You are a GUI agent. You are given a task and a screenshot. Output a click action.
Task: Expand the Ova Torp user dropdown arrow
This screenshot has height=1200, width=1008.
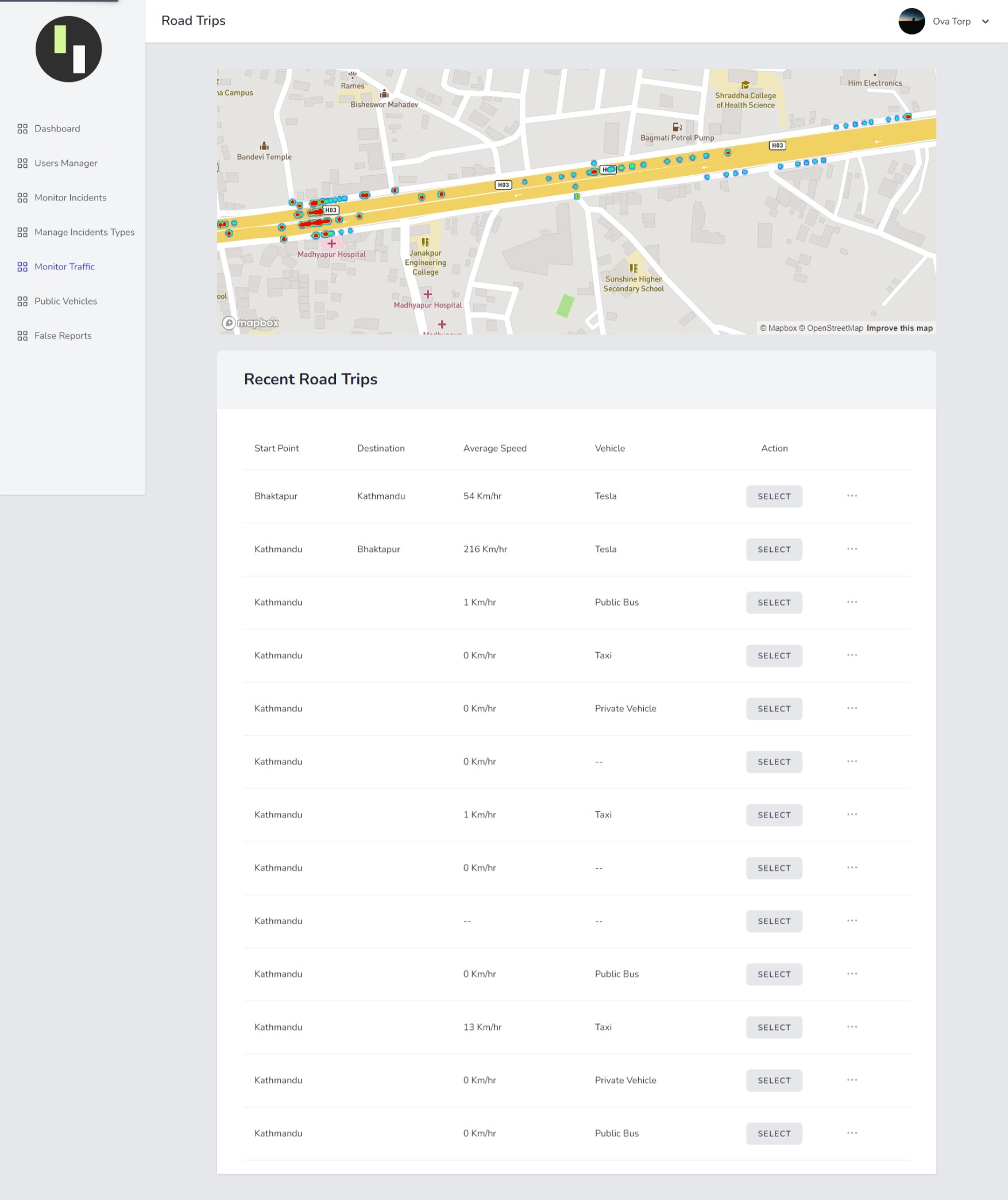click(x=986, y=21)
